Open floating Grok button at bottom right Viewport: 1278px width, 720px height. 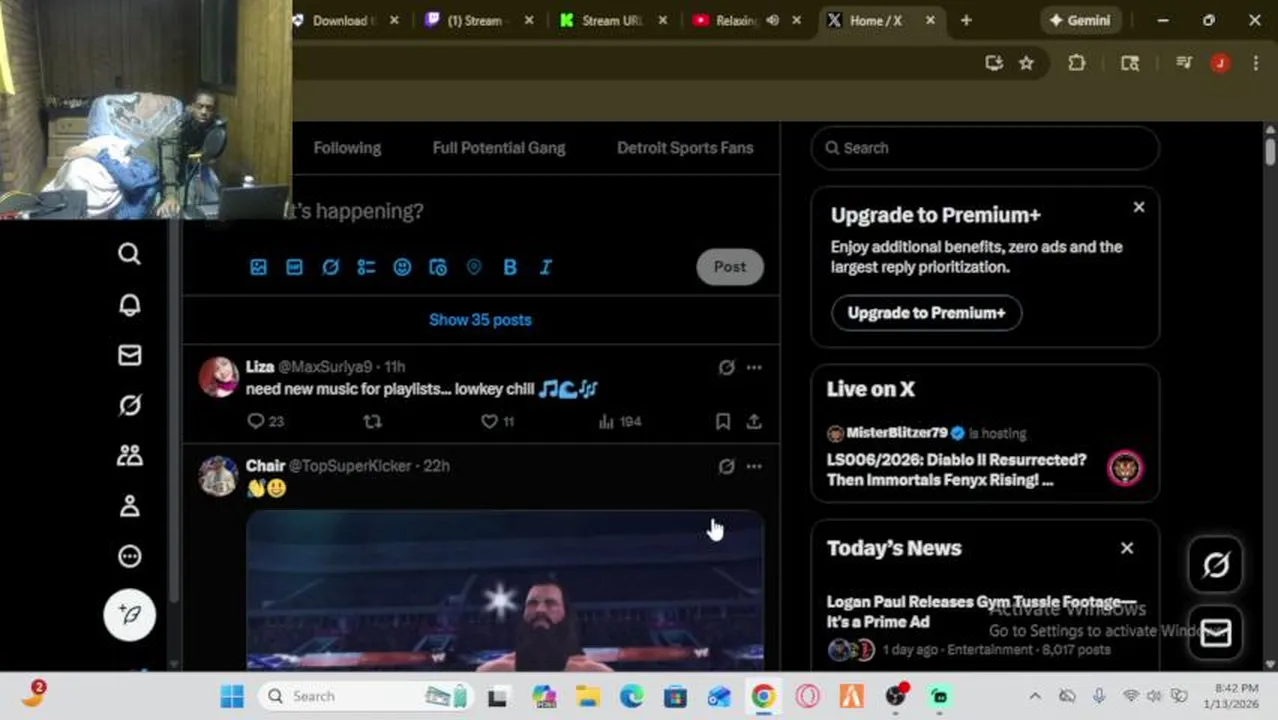[1215, 565]
